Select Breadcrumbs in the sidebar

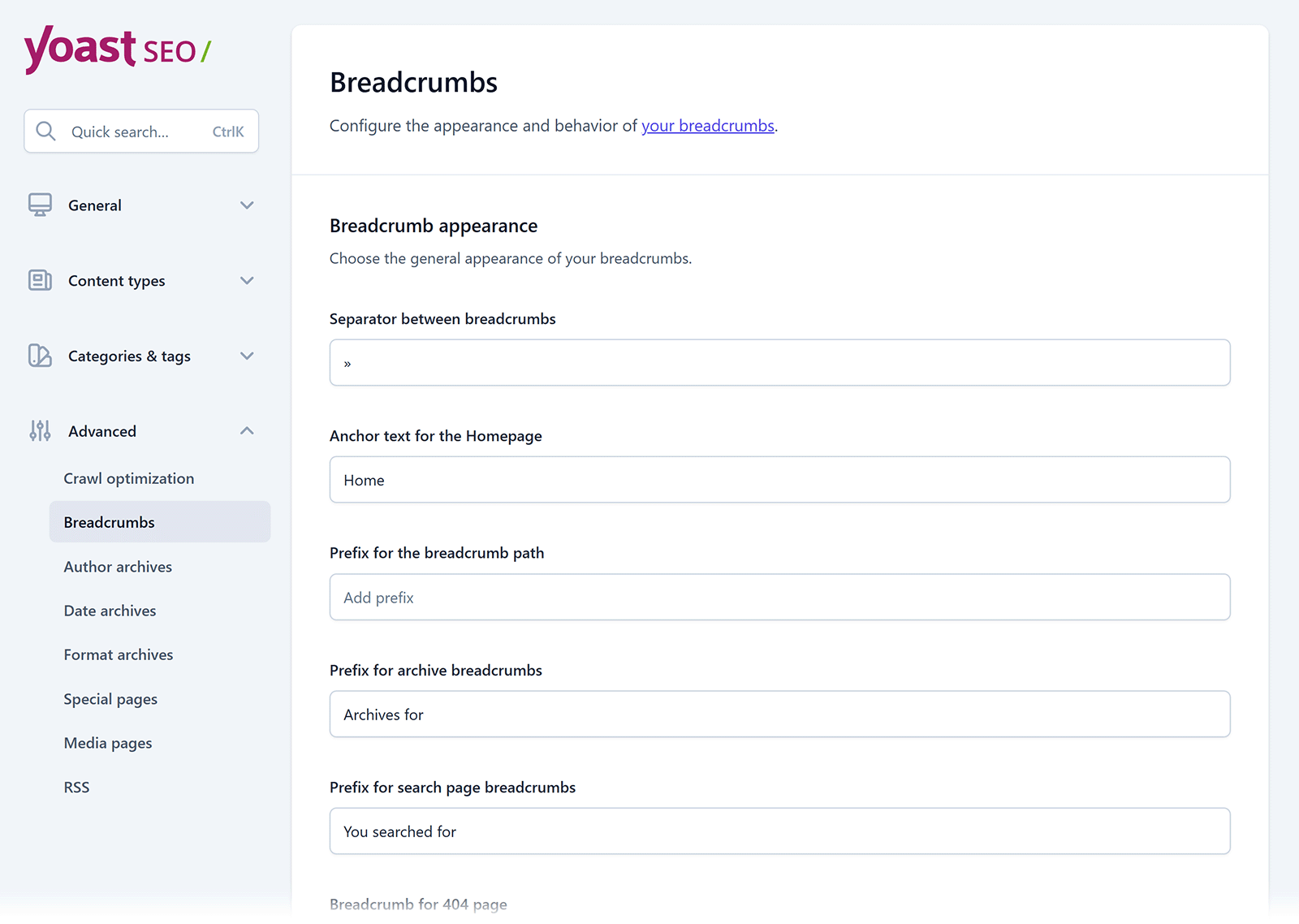click(109, 522)
